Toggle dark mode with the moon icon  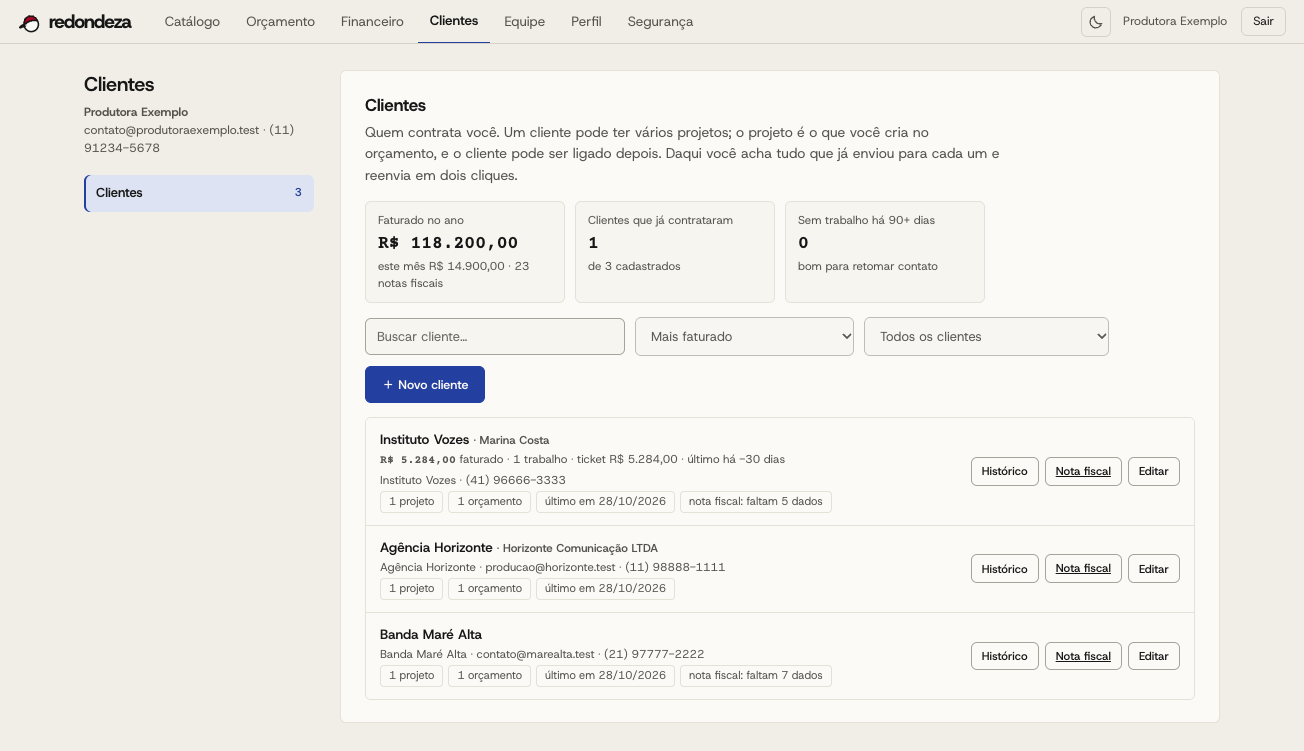1096,22
